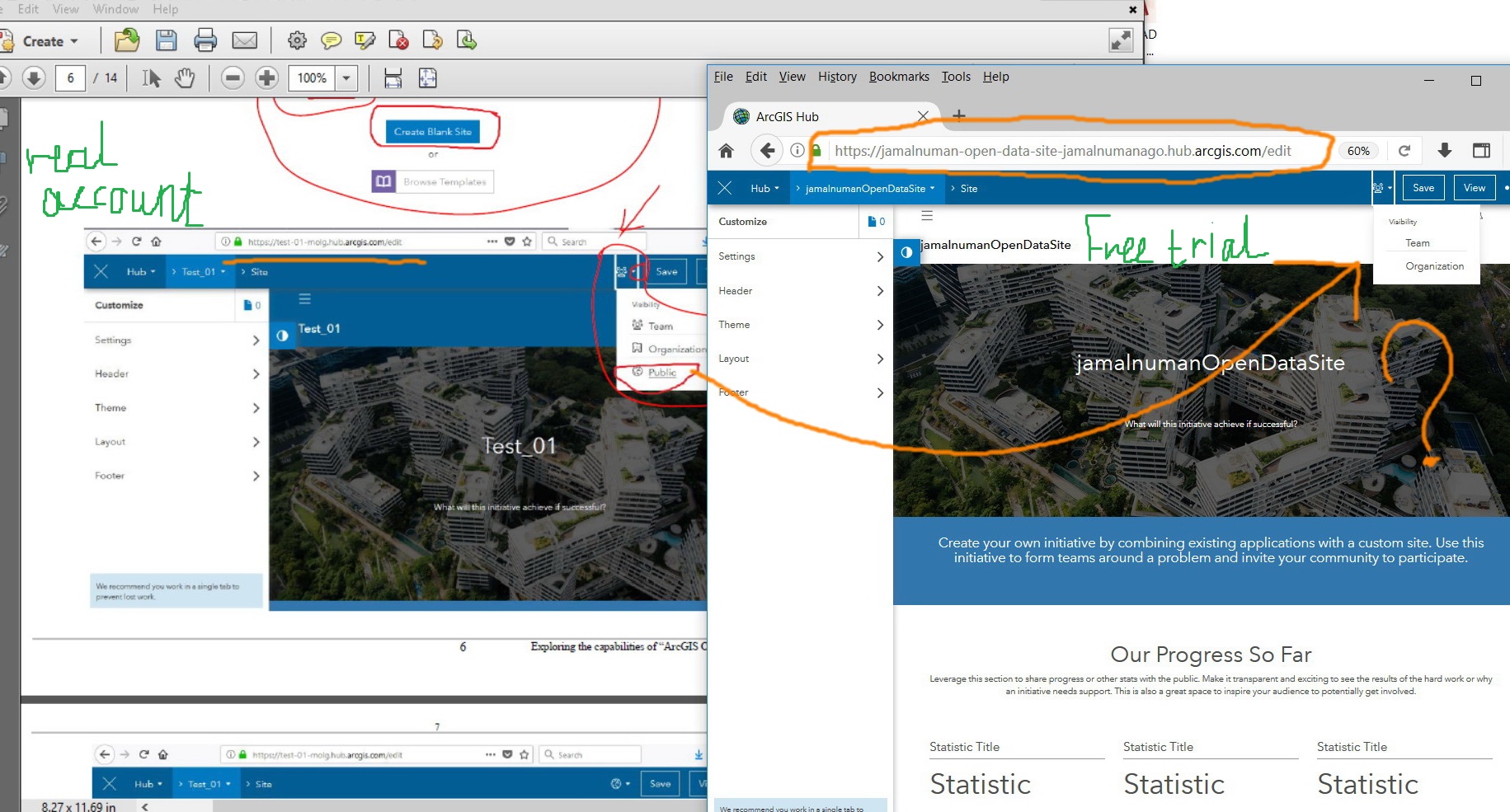Click the zoom in plus icon

[x=266, y=78]
